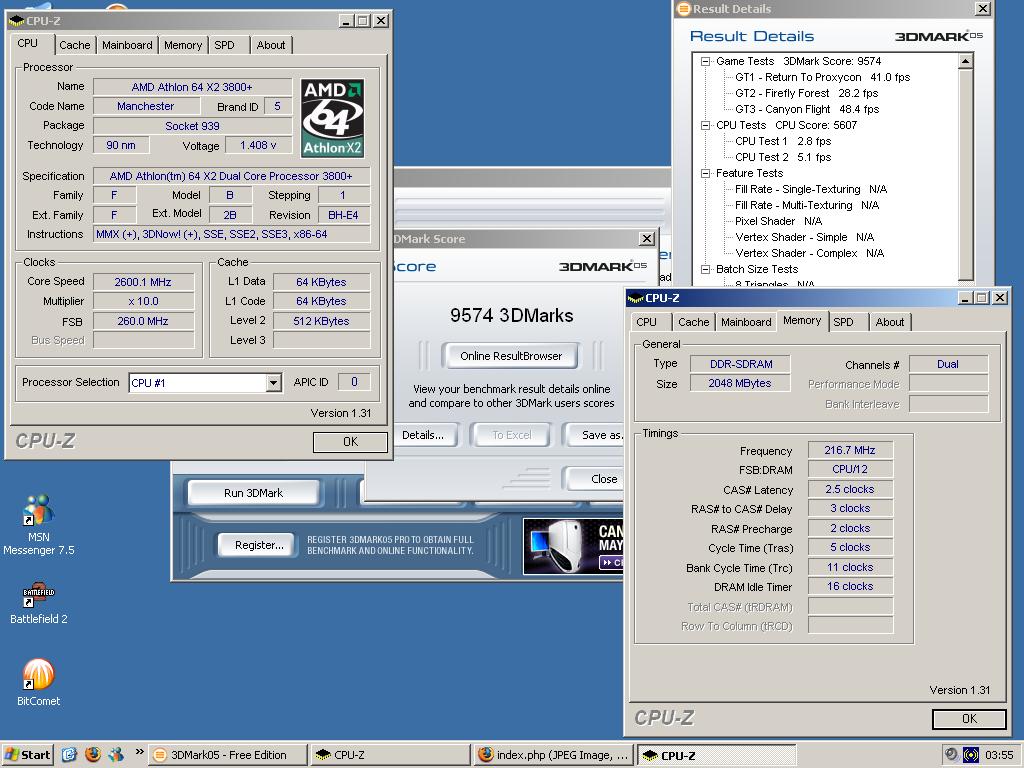Show more quick launch icons chevron
The height and width of the screenshot is (768, 1024).
139,752
